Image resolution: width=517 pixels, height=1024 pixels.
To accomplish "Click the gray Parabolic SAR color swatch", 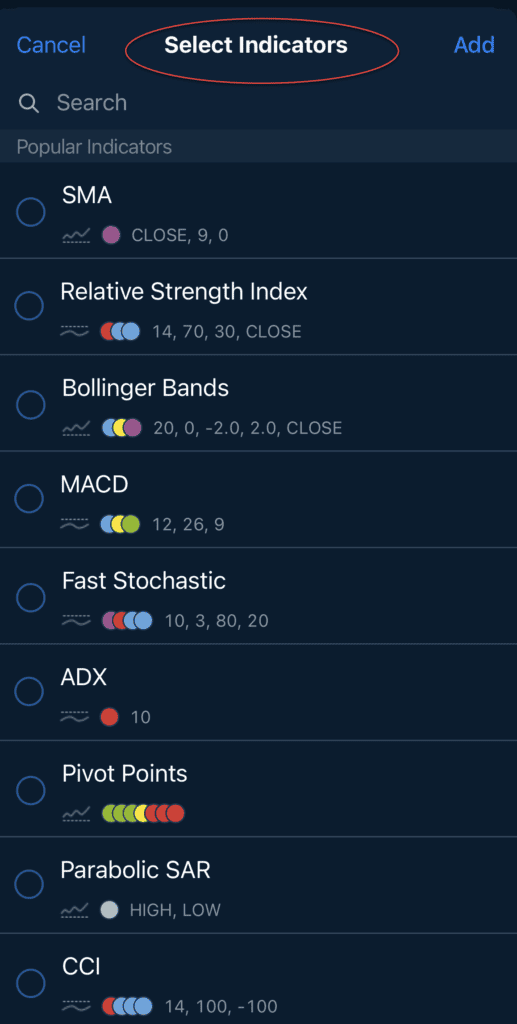I will [110, 910].
